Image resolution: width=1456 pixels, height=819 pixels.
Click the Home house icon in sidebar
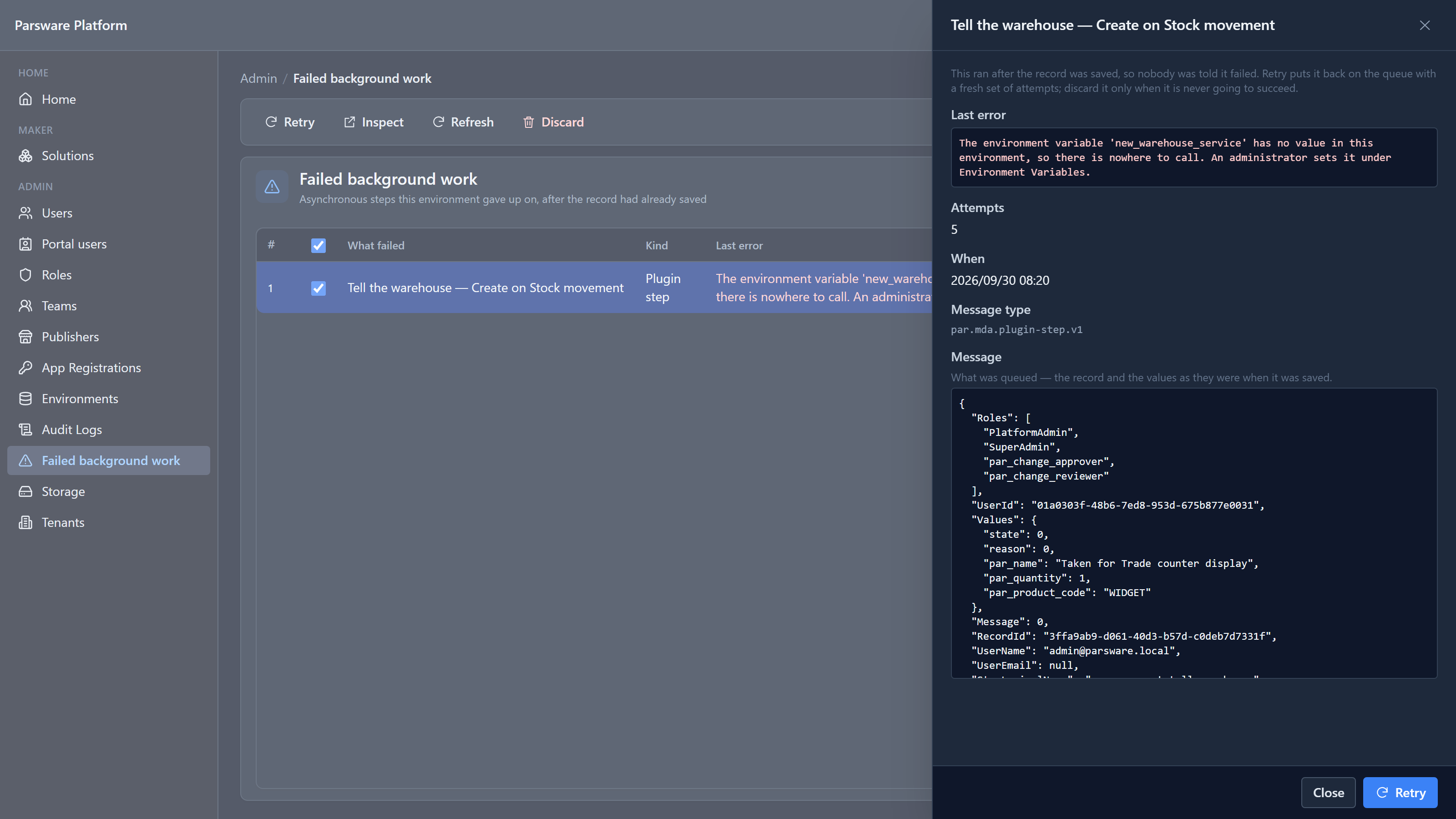pos(25,100)
